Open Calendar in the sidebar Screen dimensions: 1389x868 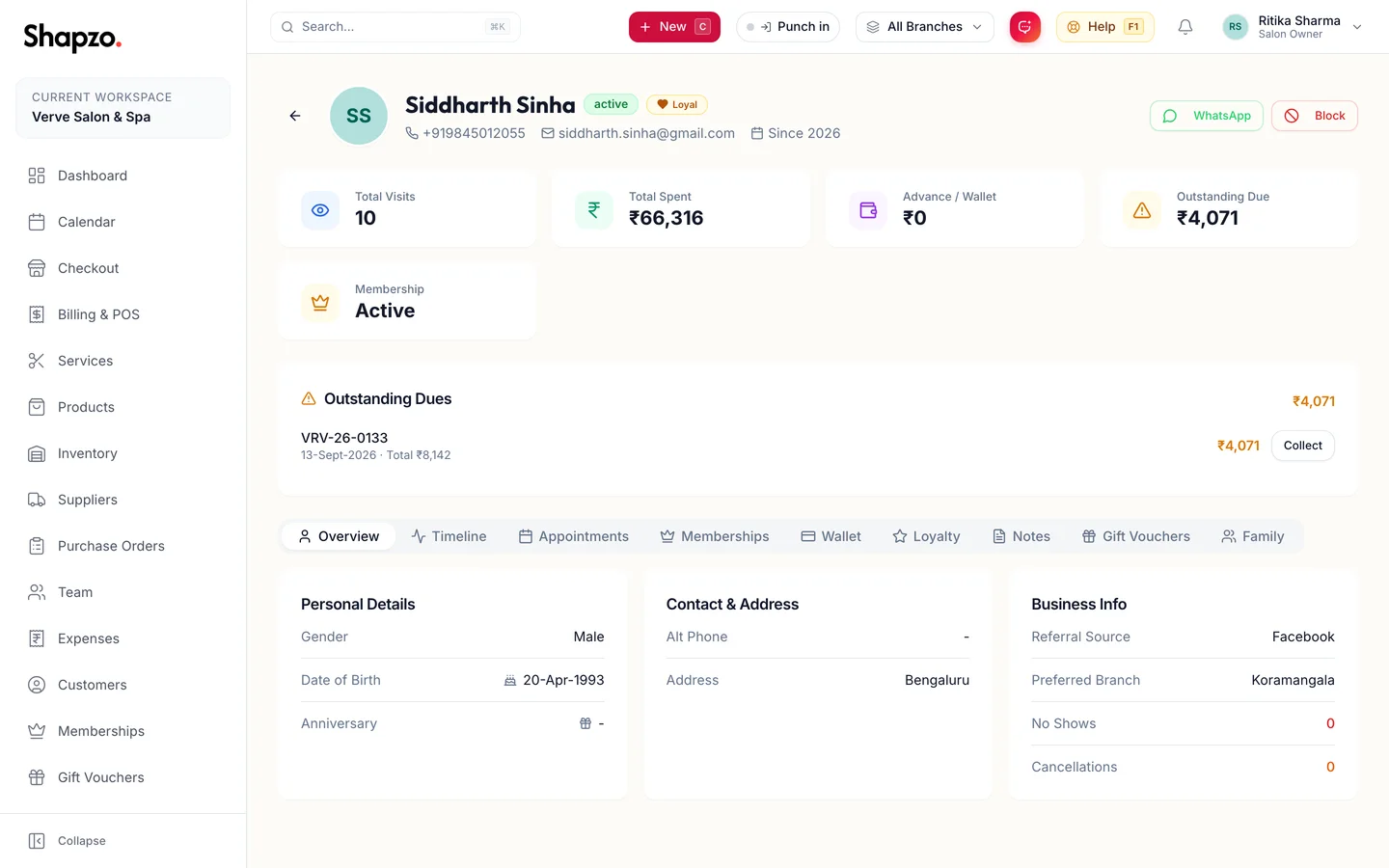[x=123, y=222]
